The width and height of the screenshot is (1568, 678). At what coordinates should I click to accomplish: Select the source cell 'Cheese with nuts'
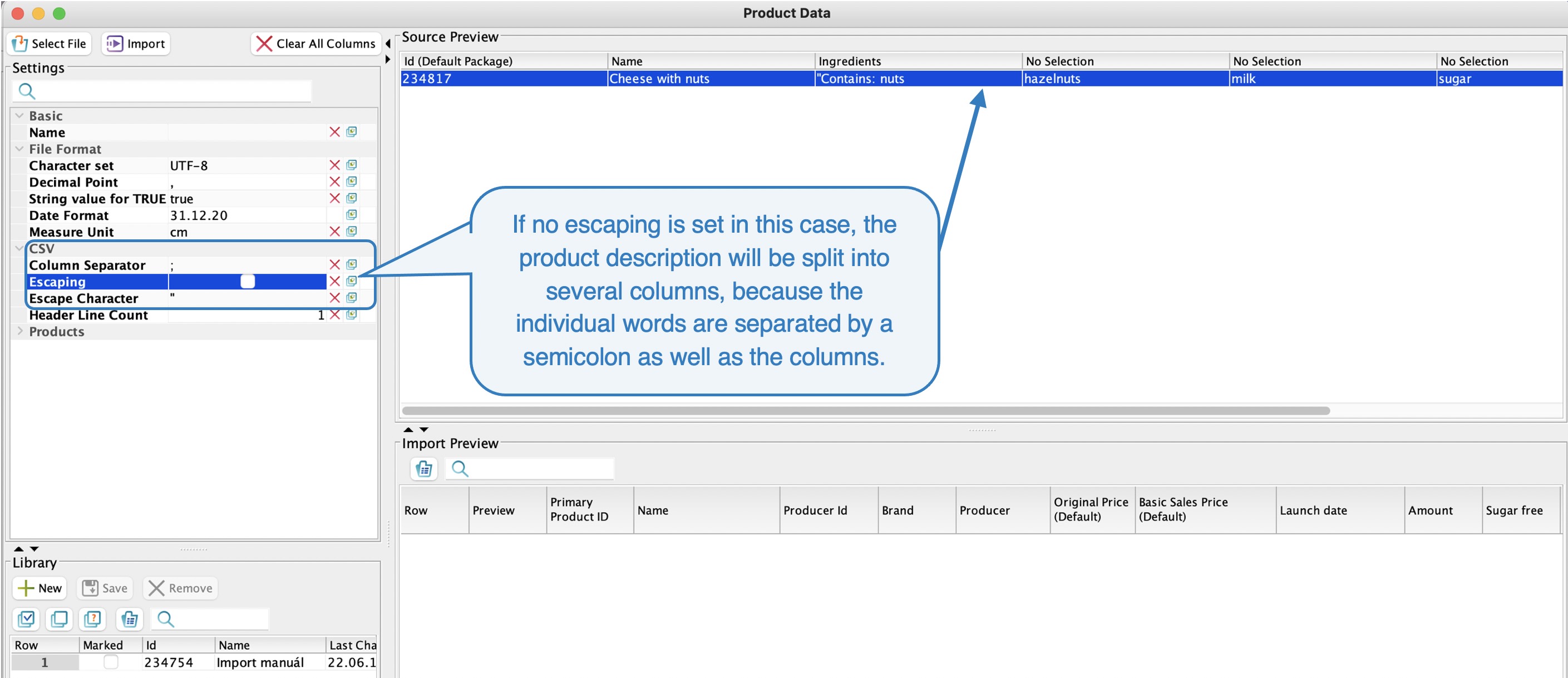click(711, 78)
